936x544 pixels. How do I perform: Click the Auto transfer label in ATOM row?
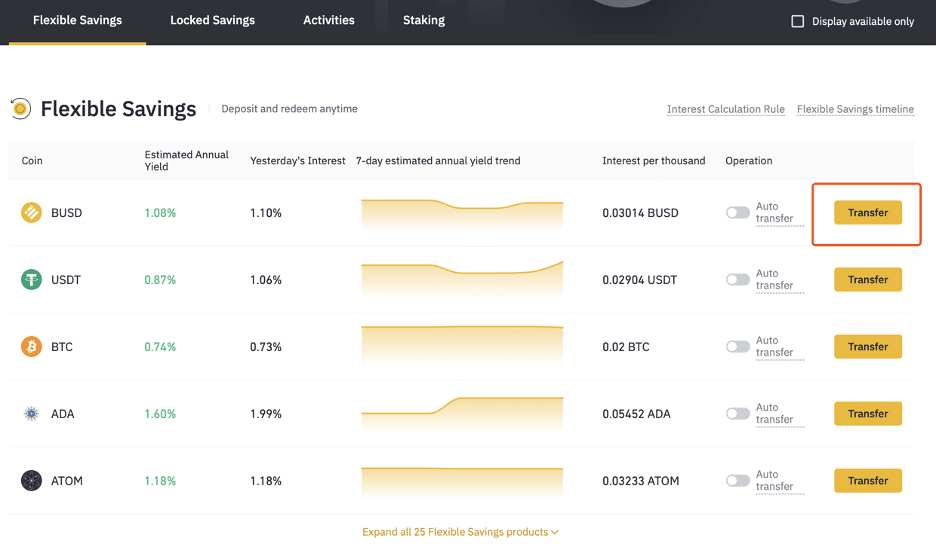coord(780,480)
